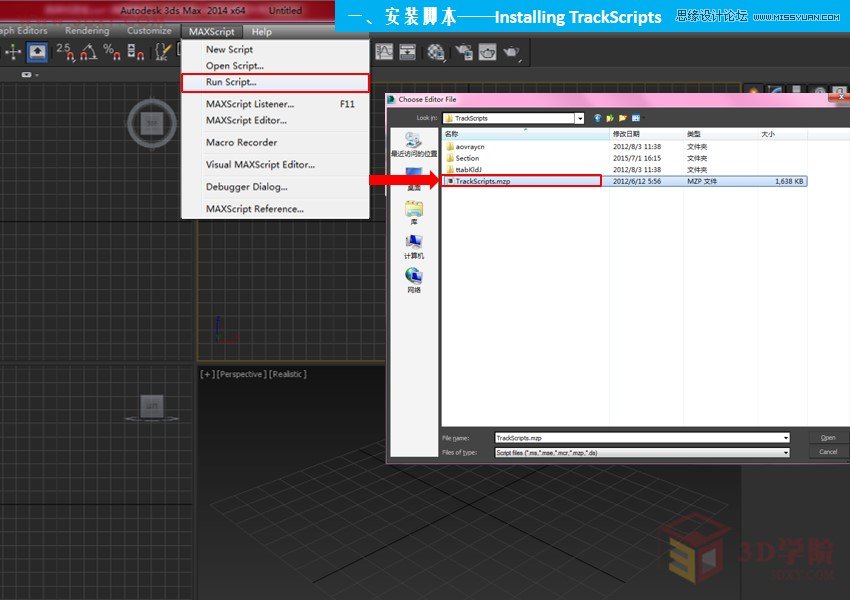Open the Look in dropdown showing TrackScripts
This screenshot has height=600, width=850.
click(578, 117)
